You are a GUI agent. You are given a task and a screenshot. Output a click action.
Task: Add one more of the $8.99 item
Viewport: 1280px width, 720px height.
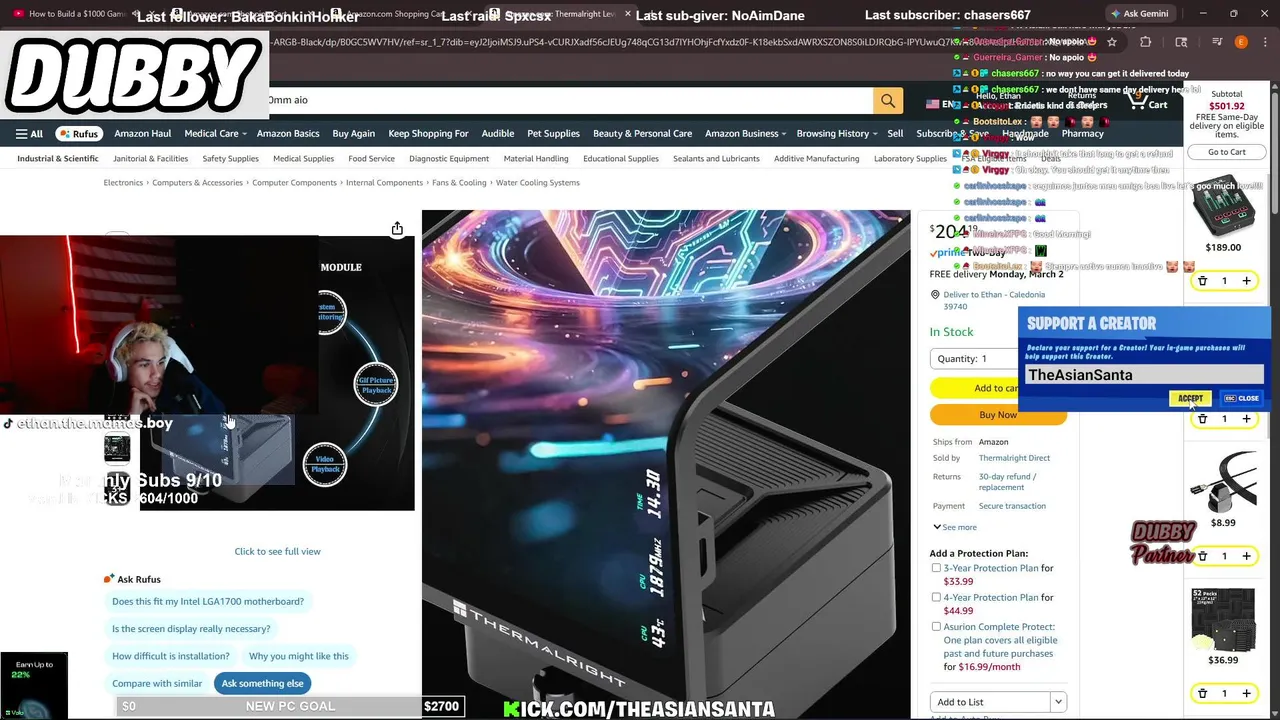1246,556
